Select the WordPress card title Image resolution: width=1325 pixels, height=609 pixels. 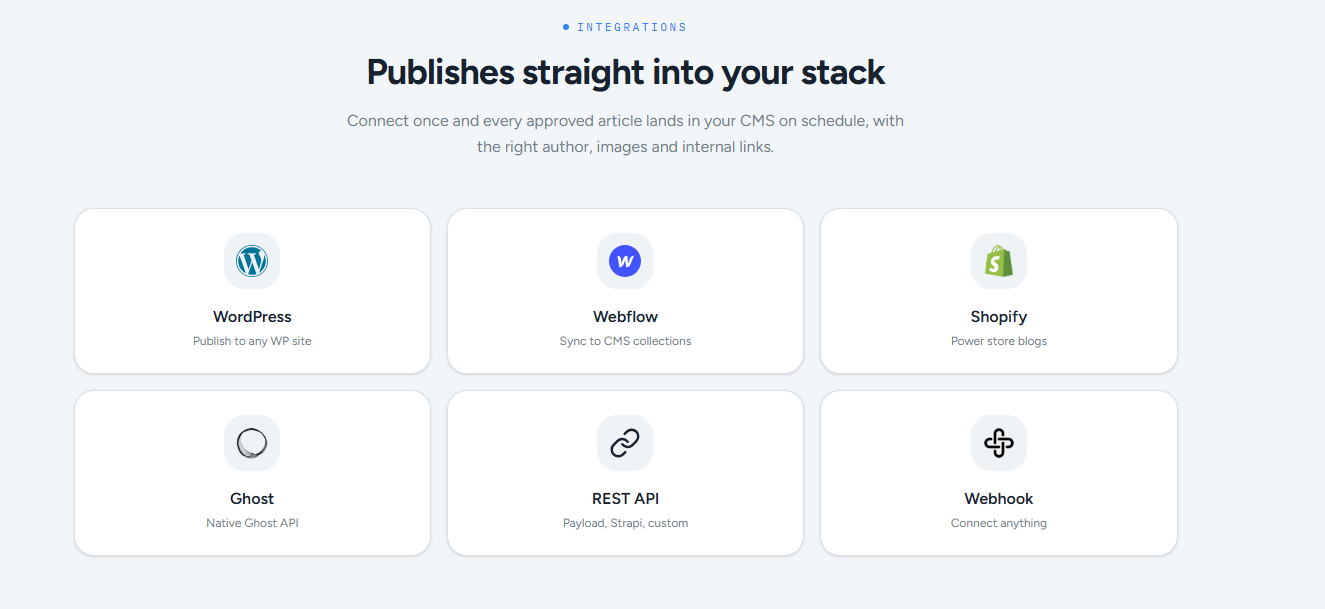click(252, 317)
